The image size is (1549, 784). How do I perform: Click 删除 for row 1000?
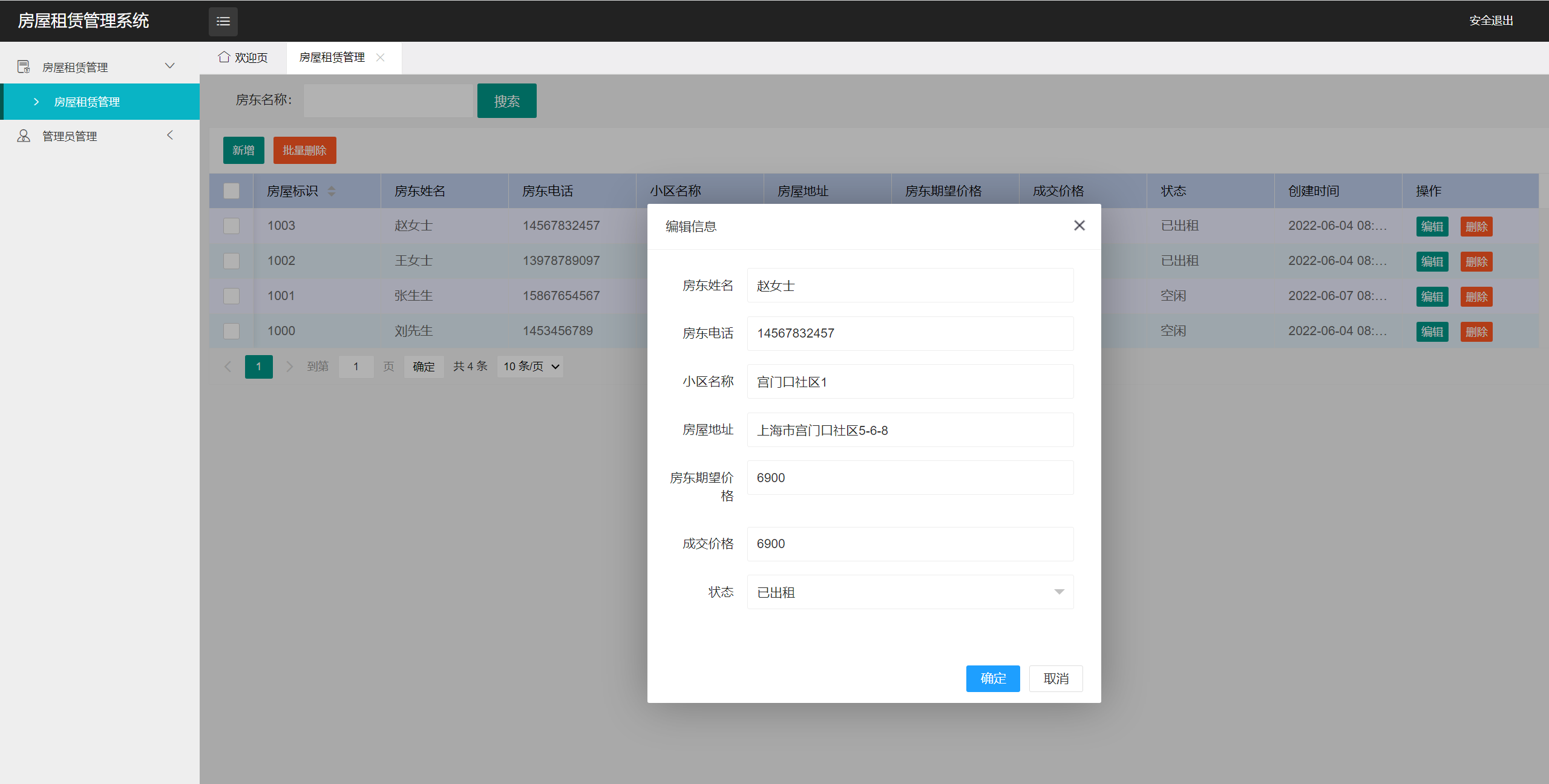[x=1476, y=332]
